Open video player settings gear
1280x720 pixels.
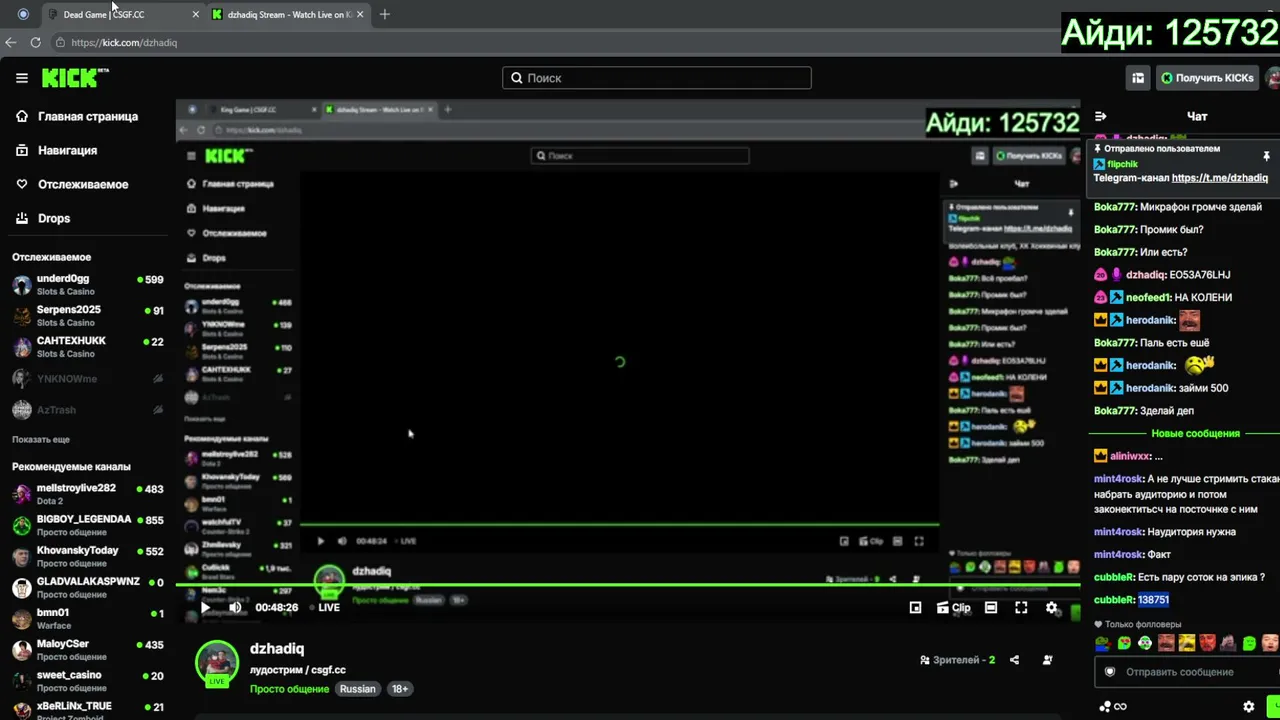pos(1051,607)
